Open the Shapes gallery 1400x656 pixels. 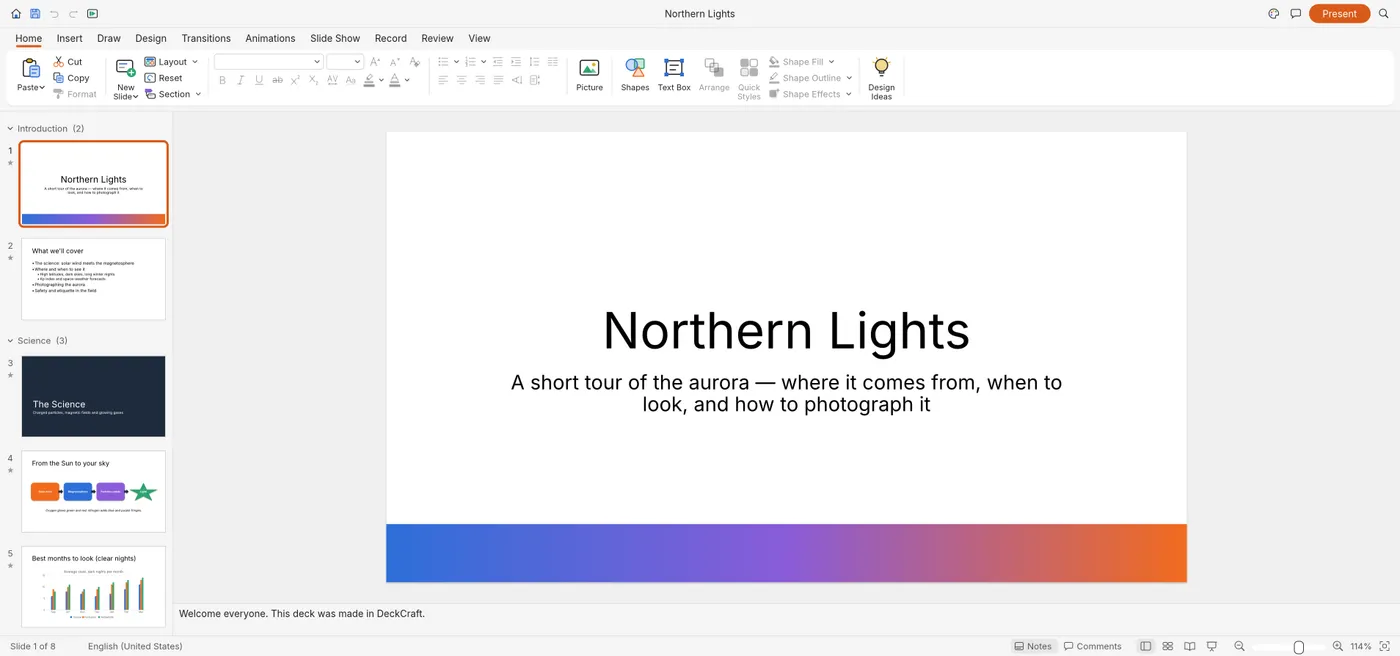pyautogui.click(x=635, y=75)
